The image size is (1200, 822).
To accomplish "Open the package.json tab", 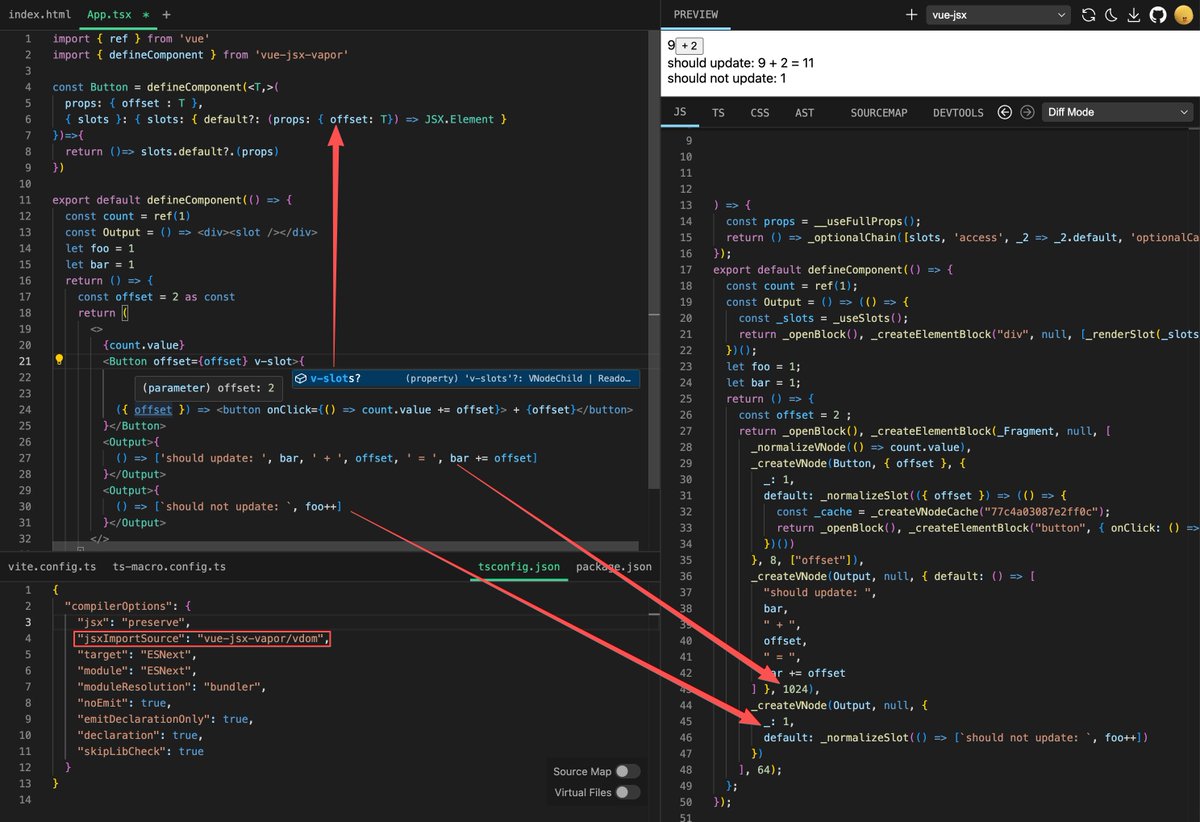I will (614, 566).
